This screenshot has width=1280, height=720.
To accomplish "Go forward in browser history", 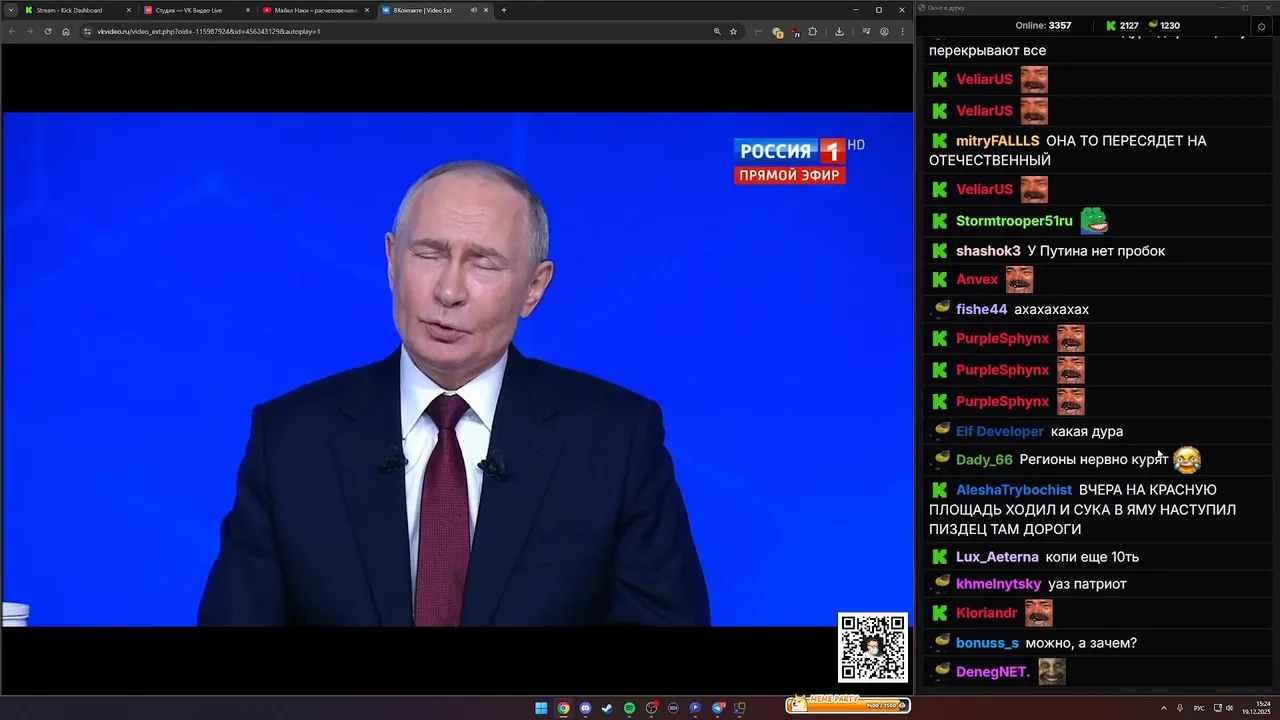I will 29,31.
